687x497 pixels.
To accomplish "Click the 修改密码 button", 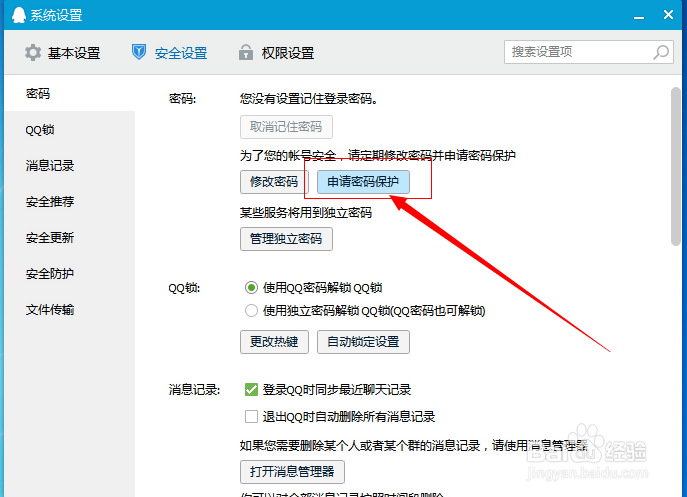I will click(x=274, y=181).
